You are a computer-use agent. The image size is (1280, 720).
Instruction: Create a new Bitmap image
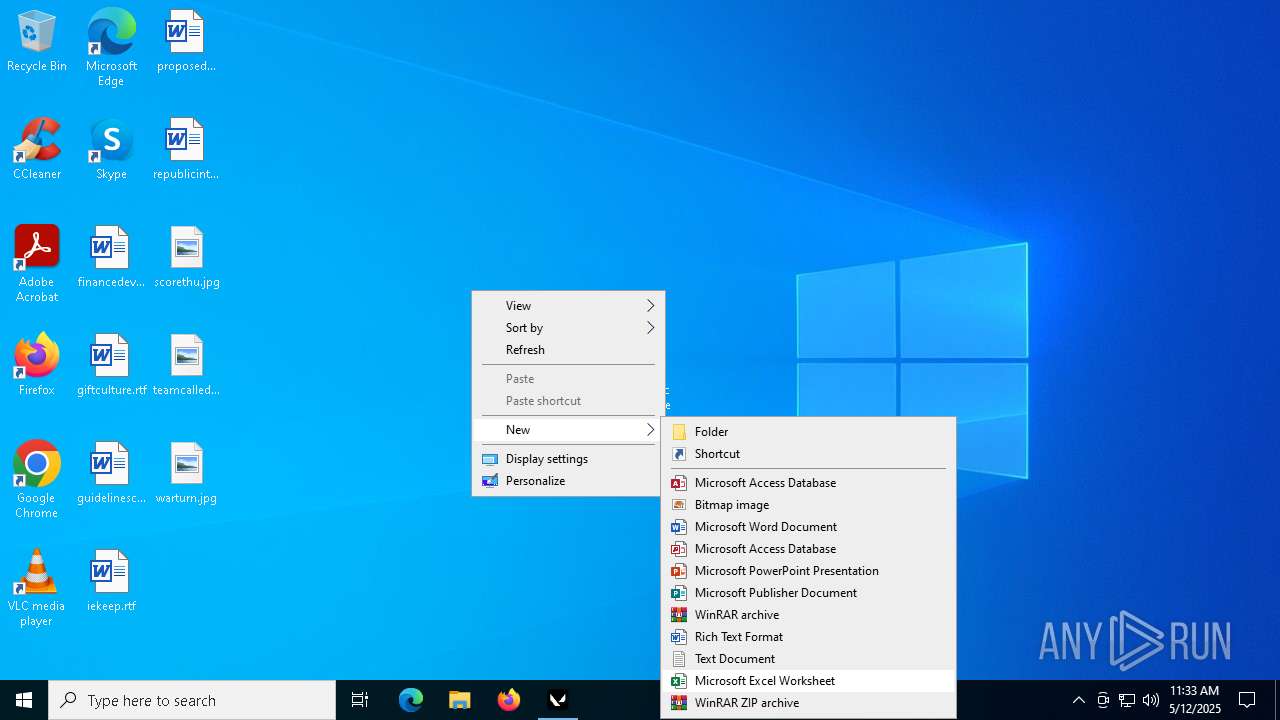click(808, 505)
